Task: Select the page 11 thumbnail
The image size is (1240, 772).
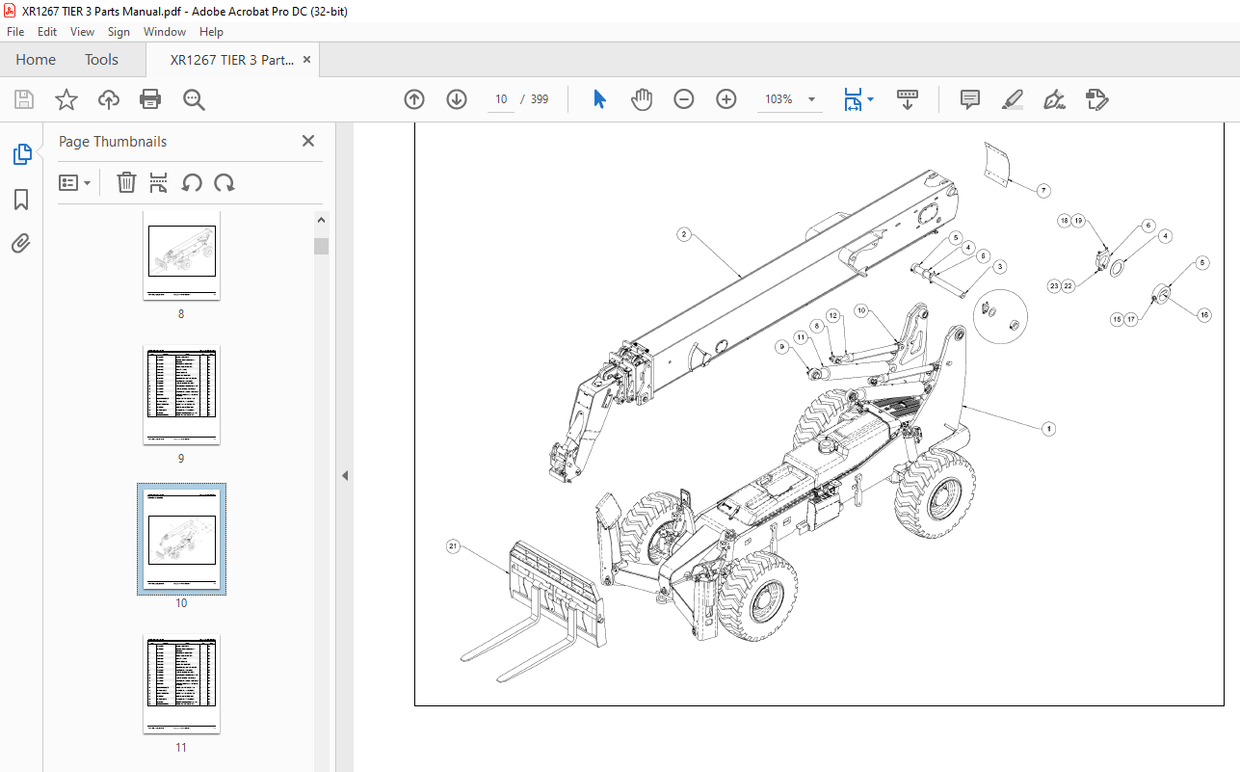Action: click(181, 684)
